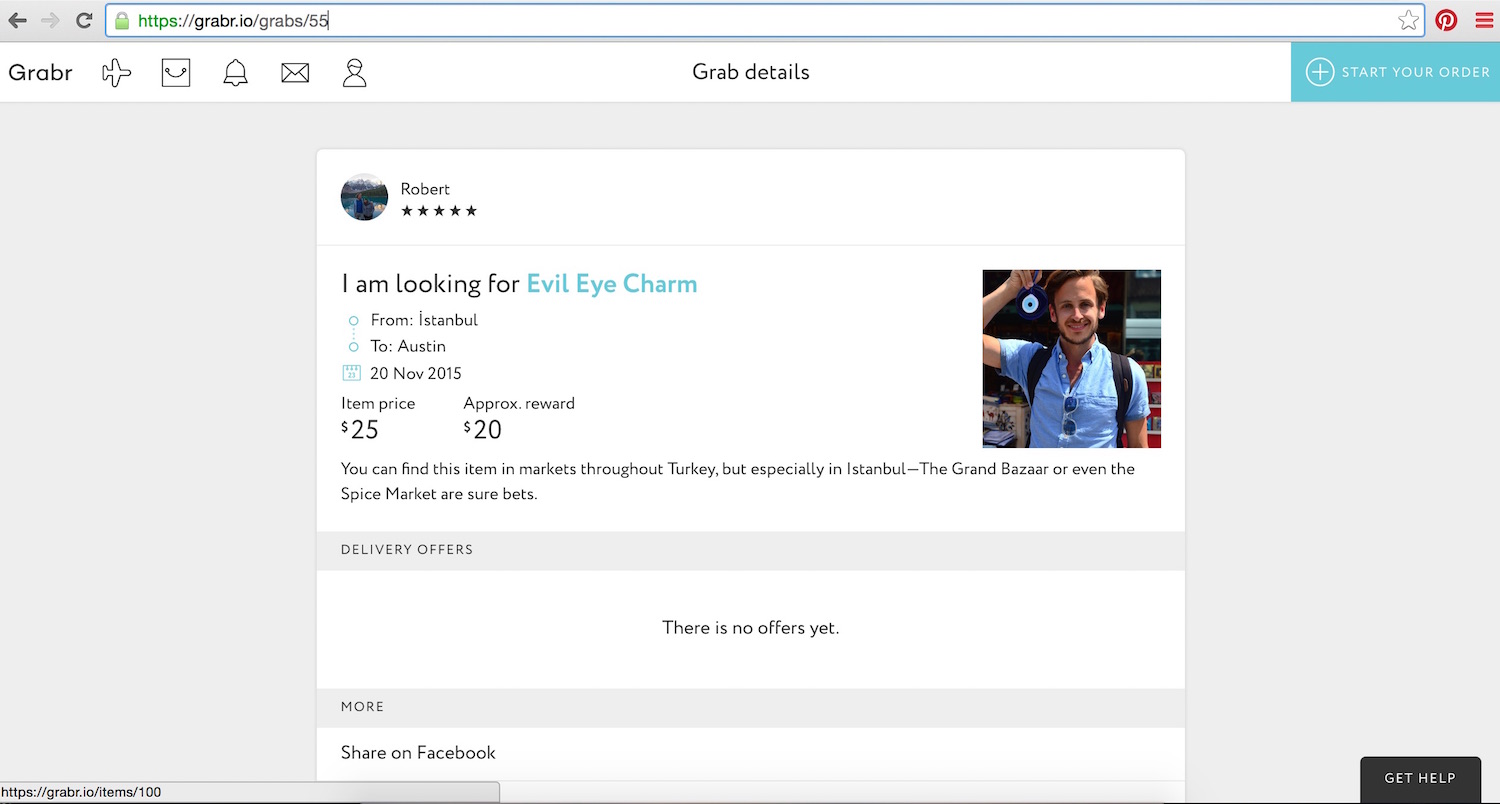Click the 'Grab details' page title

pyautogui.click(x=751, y=72)
